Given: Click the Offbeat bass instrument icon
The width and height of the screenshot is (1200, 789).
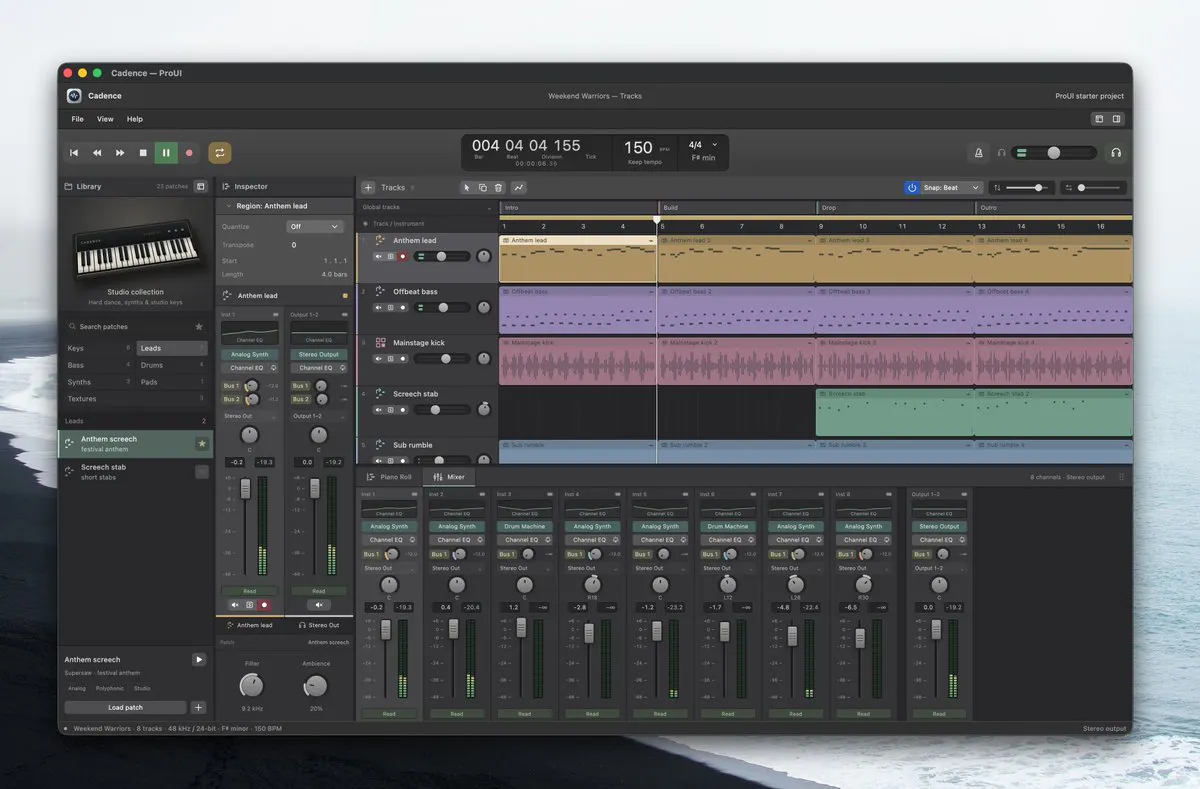Looking at the screenshot, I should [x=381, y=292].
